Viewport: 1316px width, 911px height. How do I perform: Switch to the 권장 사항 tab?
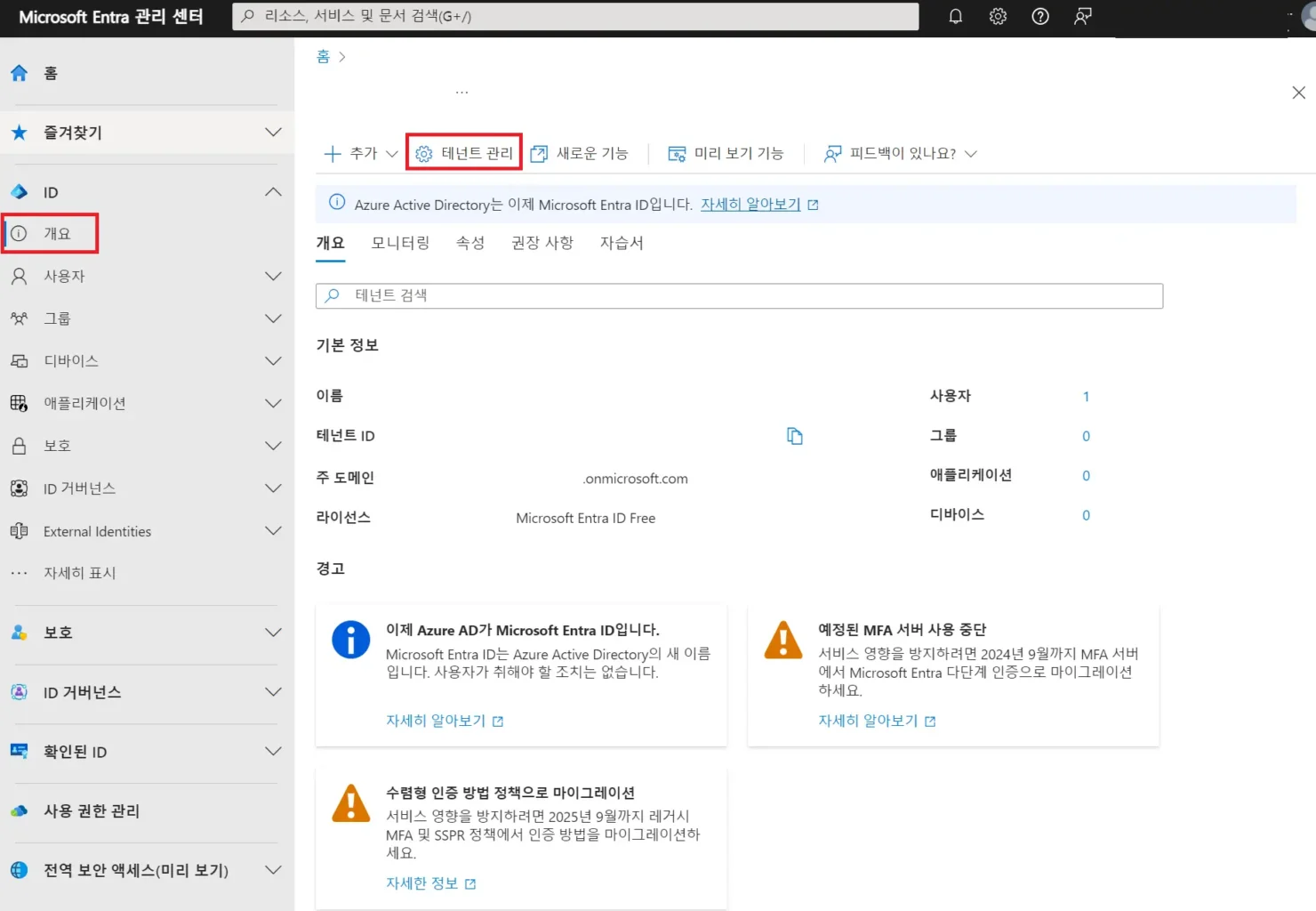click(x=542, y=243)
